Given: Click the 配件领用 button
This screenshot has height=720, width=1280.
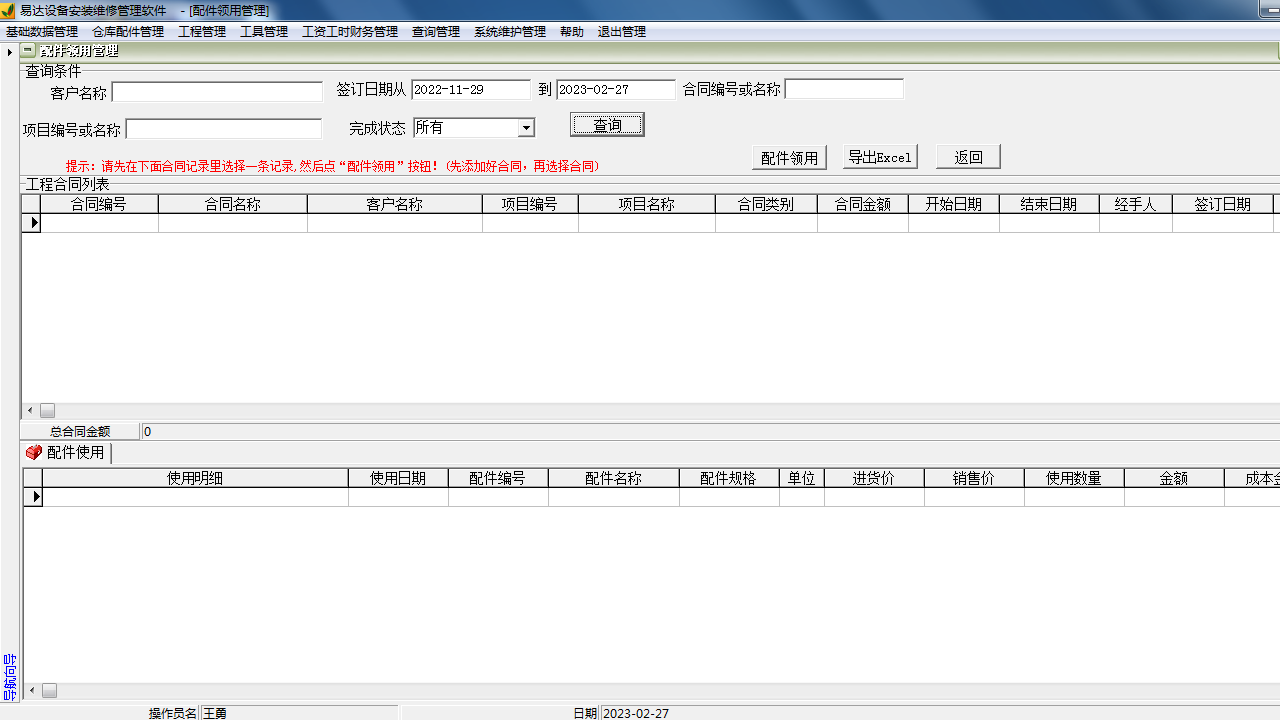Looking at the screenshot, I should pyautogui.click(x=789, y=157).
